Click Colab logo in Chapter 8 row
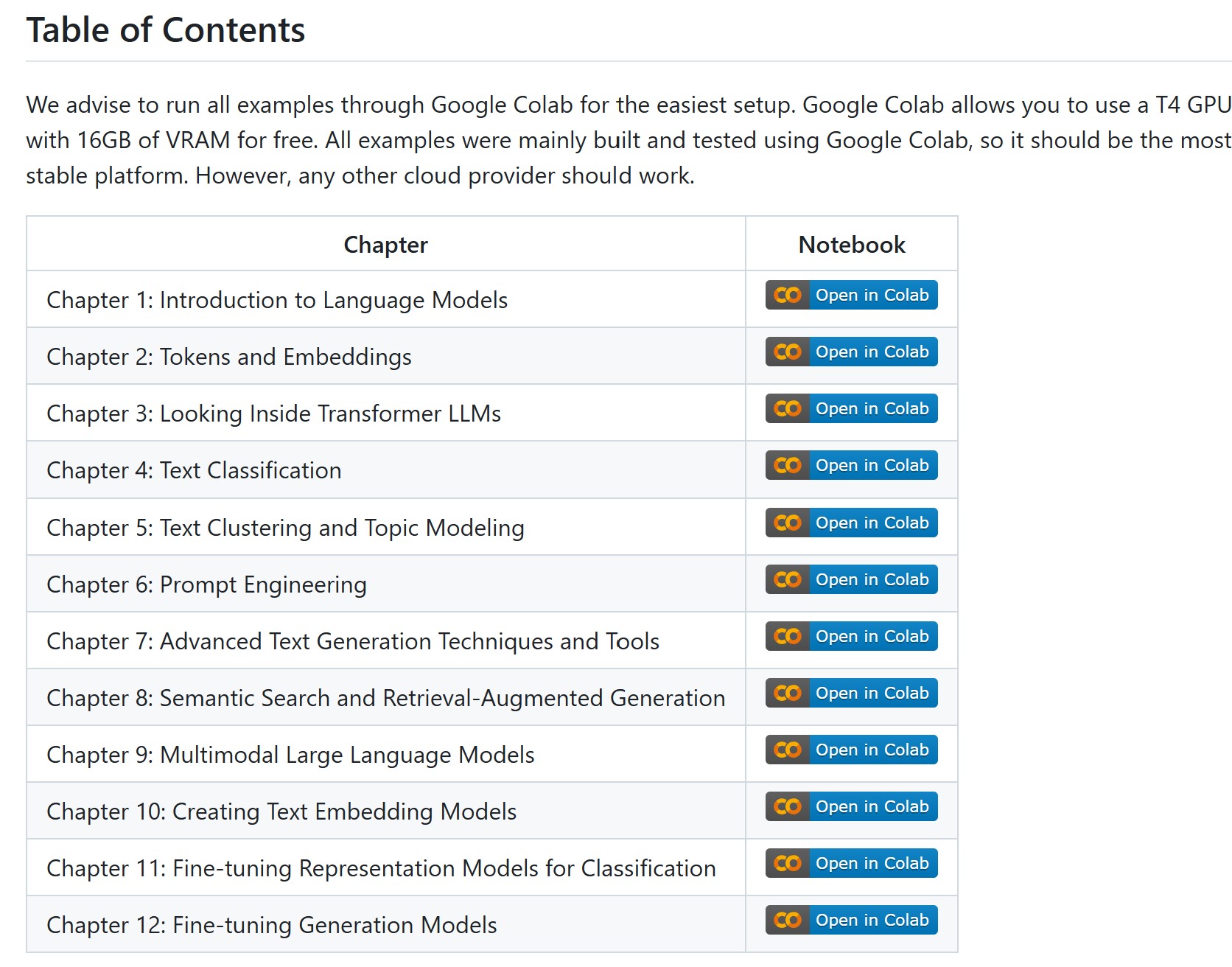The height and width of the screenshot is (967, 1232). (788, 694)
